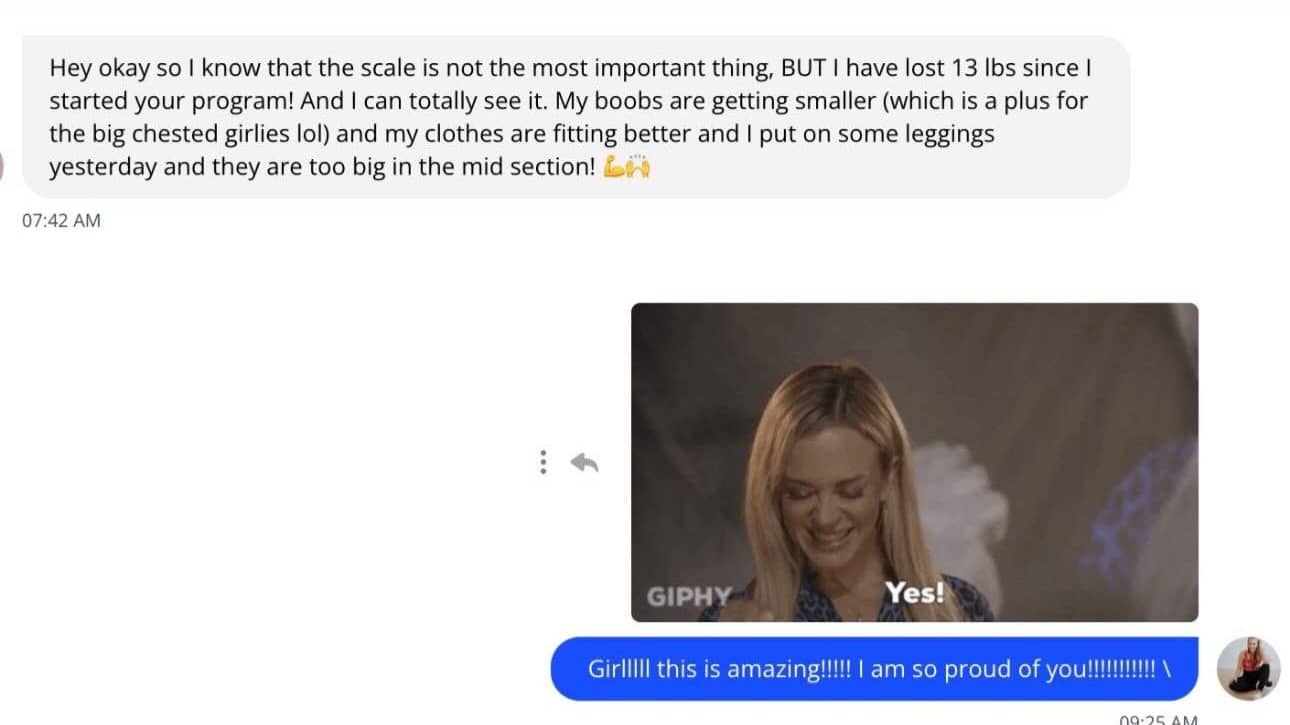The image size is (1290, 725).
Task: Open the GIF with the 'Yes!' caption
Action: click(x=914, y=462)
